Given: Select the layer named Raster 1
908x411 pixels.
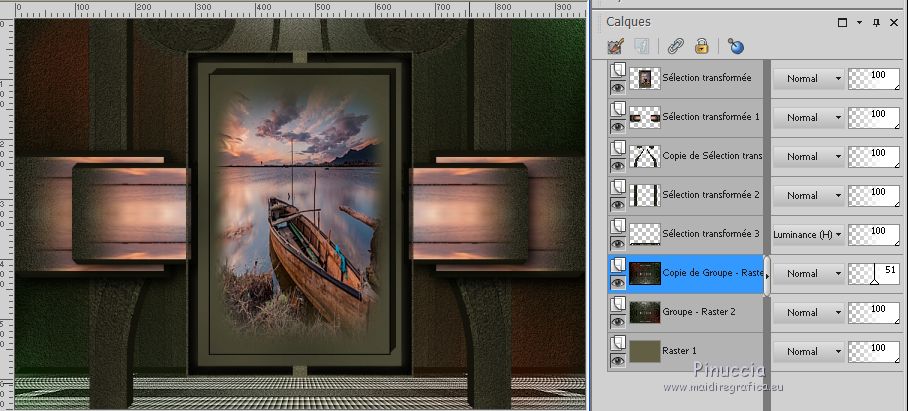Looking at the screenshot, I should pyautogui.click(x=679, y=350).
